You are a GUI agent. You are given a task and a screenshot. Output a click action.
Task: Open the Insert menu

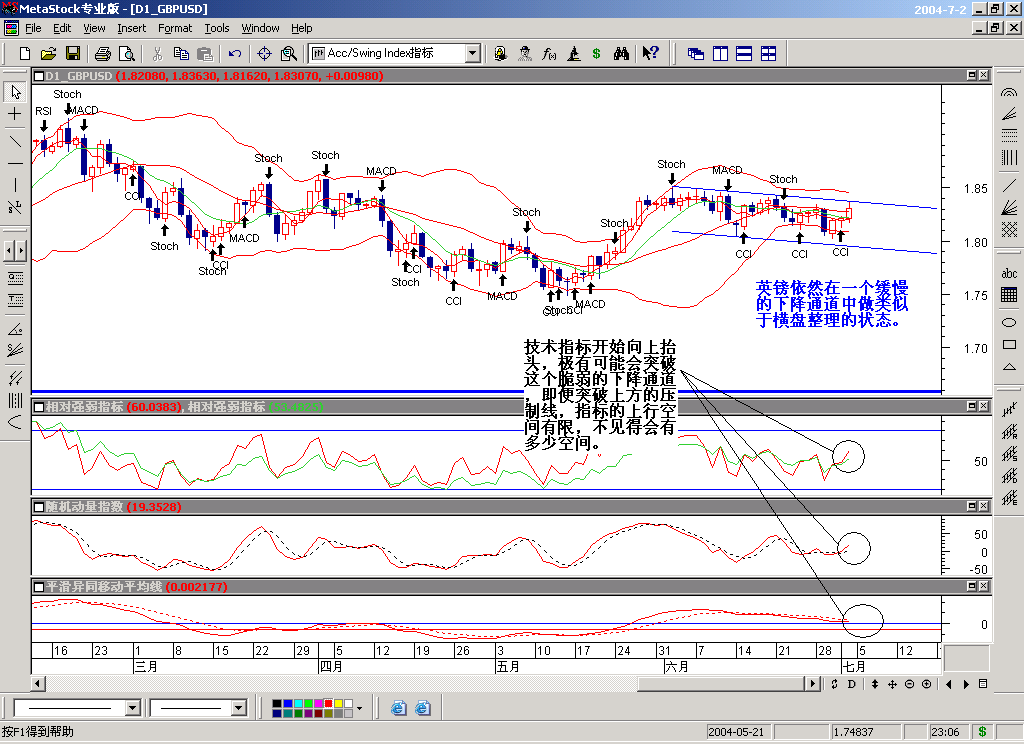(132, 28)
